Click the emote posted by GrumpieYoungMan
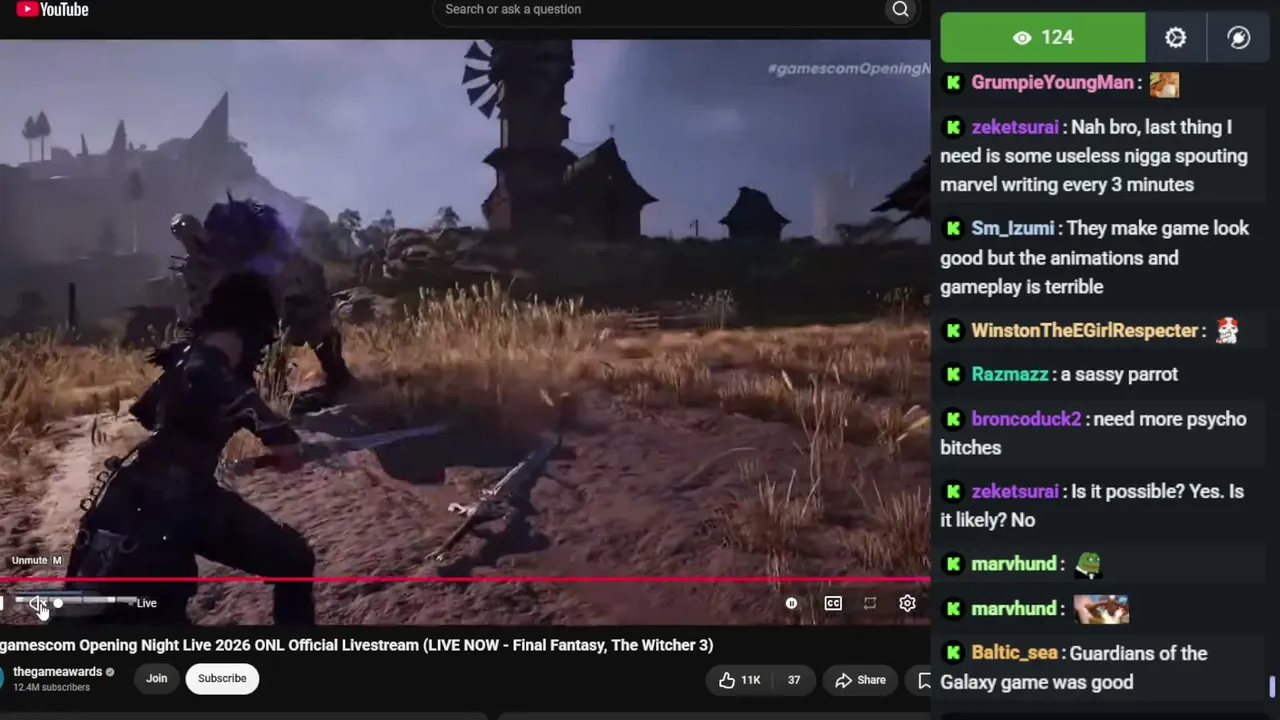 click(x=1164, y=84)
